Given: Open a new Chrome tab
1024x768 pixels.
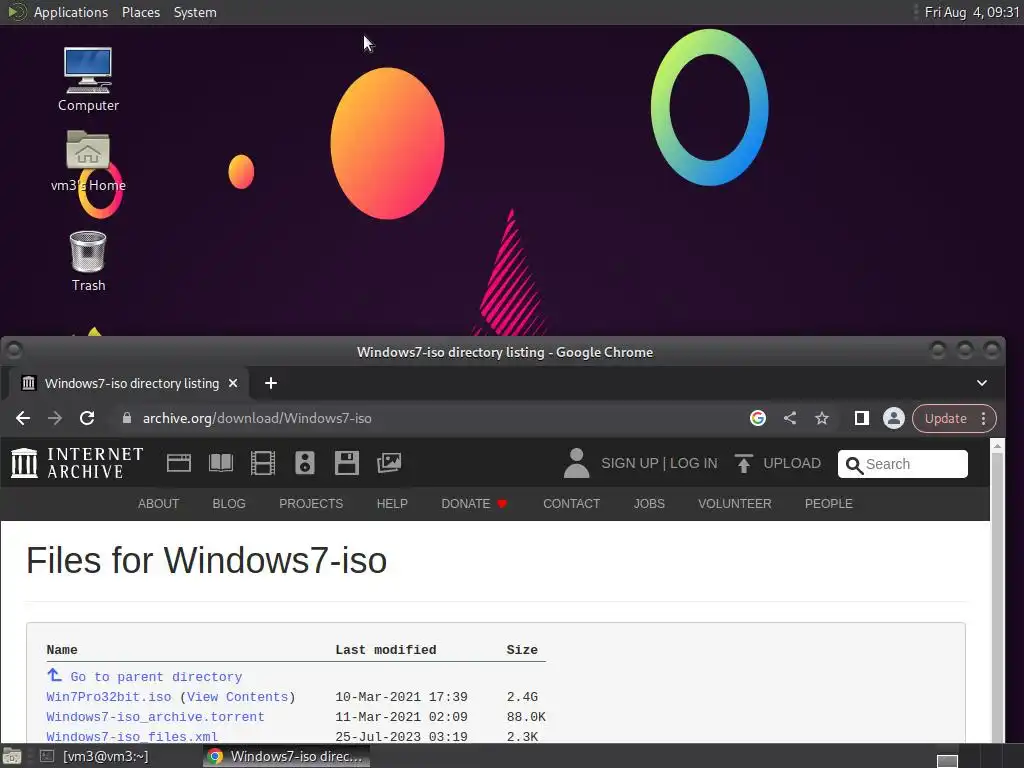Looking at the screenshot, I should click(271, 383).
